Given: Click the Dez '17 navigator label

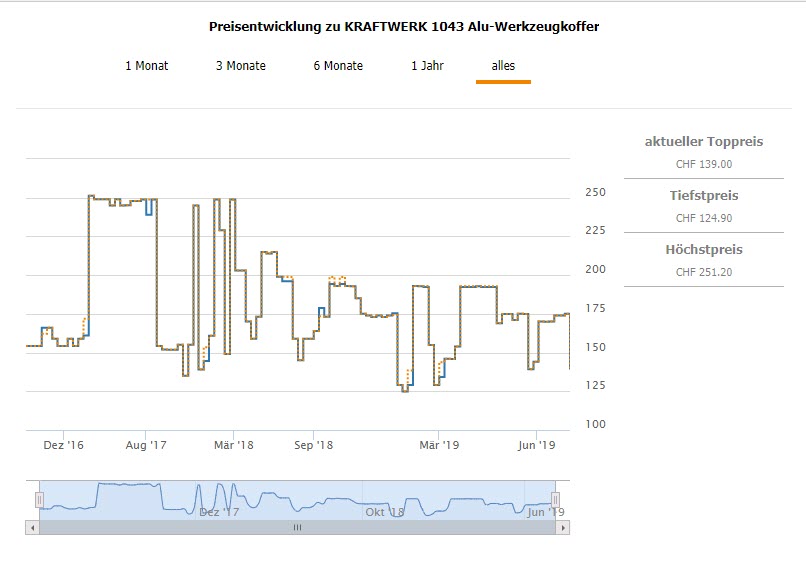Looking at the screenshot, I should coord(219,512).
